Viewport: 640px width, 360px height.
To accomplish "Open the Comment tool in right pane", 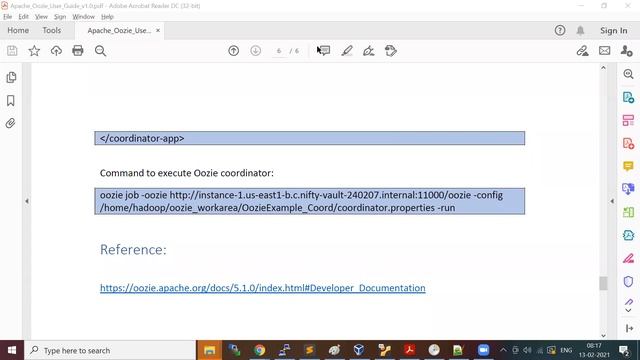I will pos(628,166).
